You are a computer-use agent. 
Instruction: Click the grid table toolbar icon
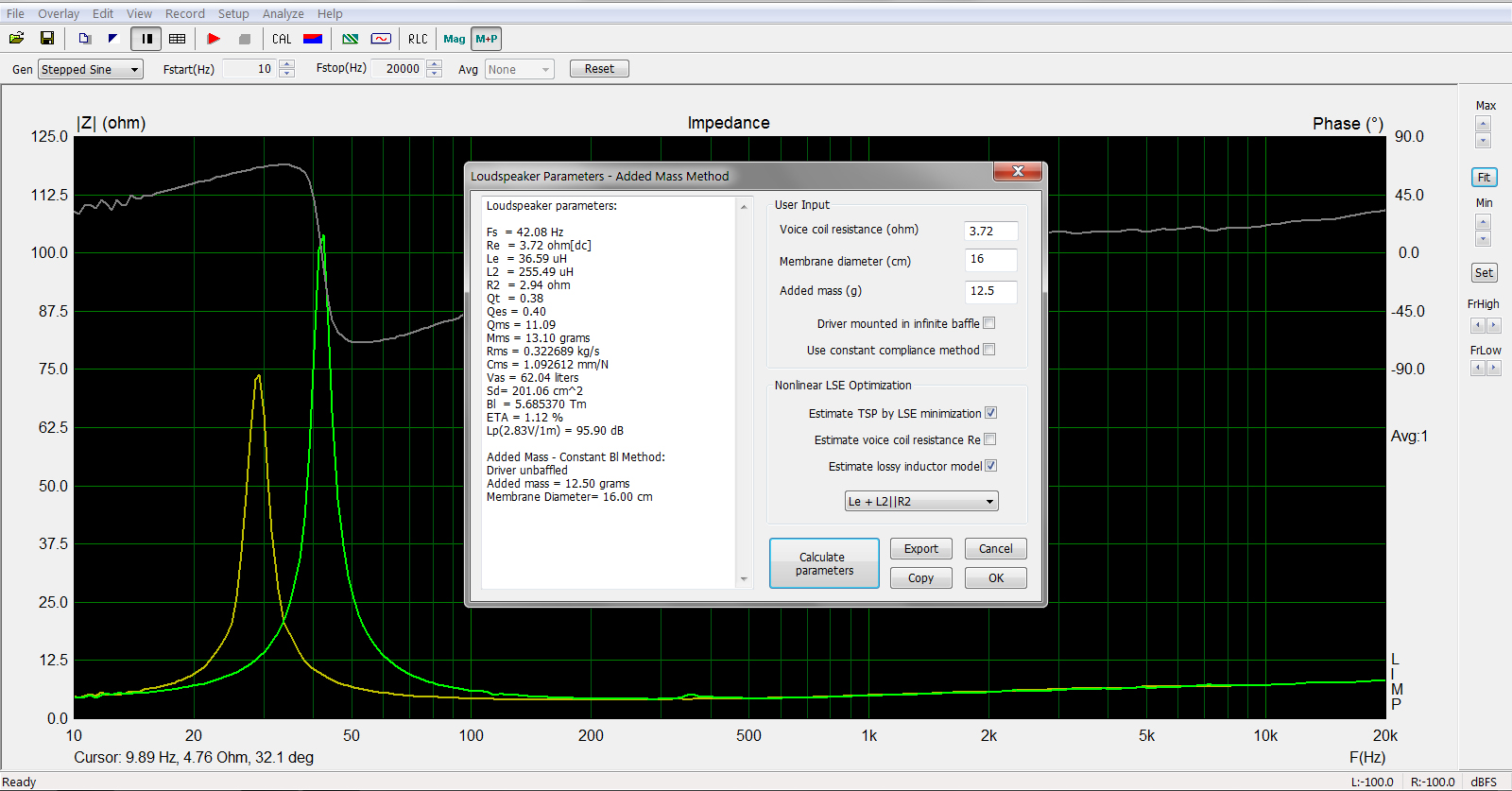(x=177, y=39)
